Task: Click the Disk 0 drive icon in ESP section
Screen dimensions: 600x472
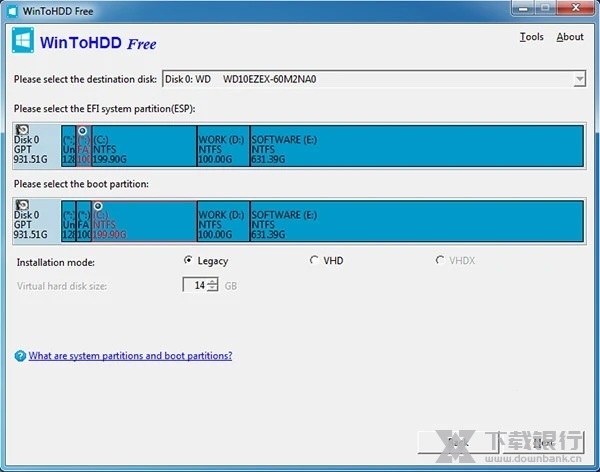Action: [x=22, y=130]
